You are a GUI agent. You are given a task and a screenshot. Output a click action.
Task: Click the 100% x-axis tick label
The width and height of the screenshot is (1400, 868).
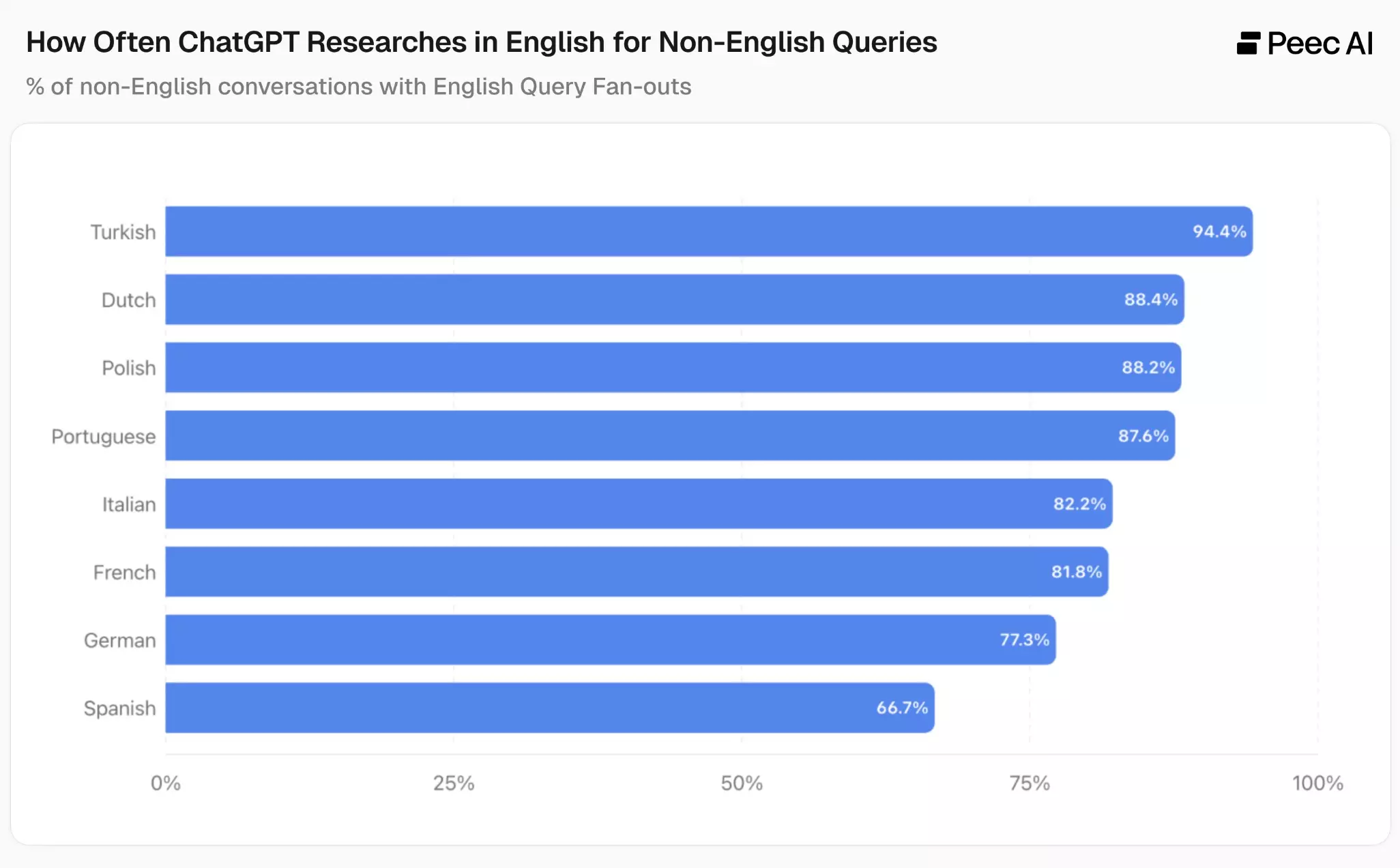click(1317, 783)
